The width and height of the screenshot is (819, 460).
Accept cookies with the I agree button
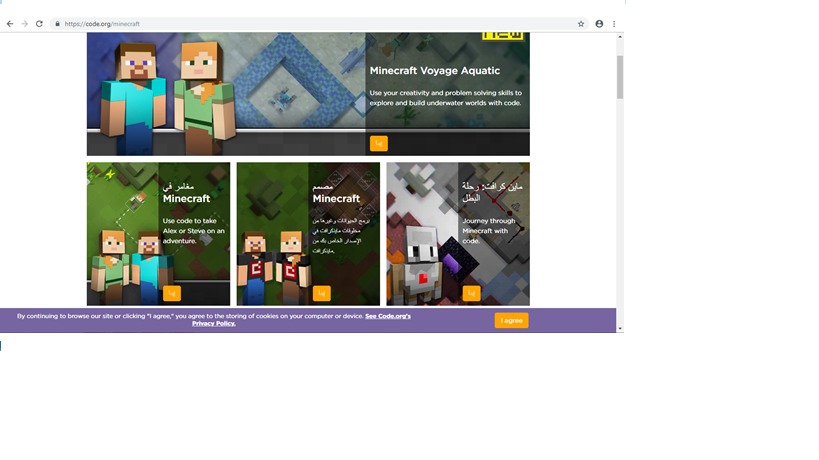(x=511, y=320)
